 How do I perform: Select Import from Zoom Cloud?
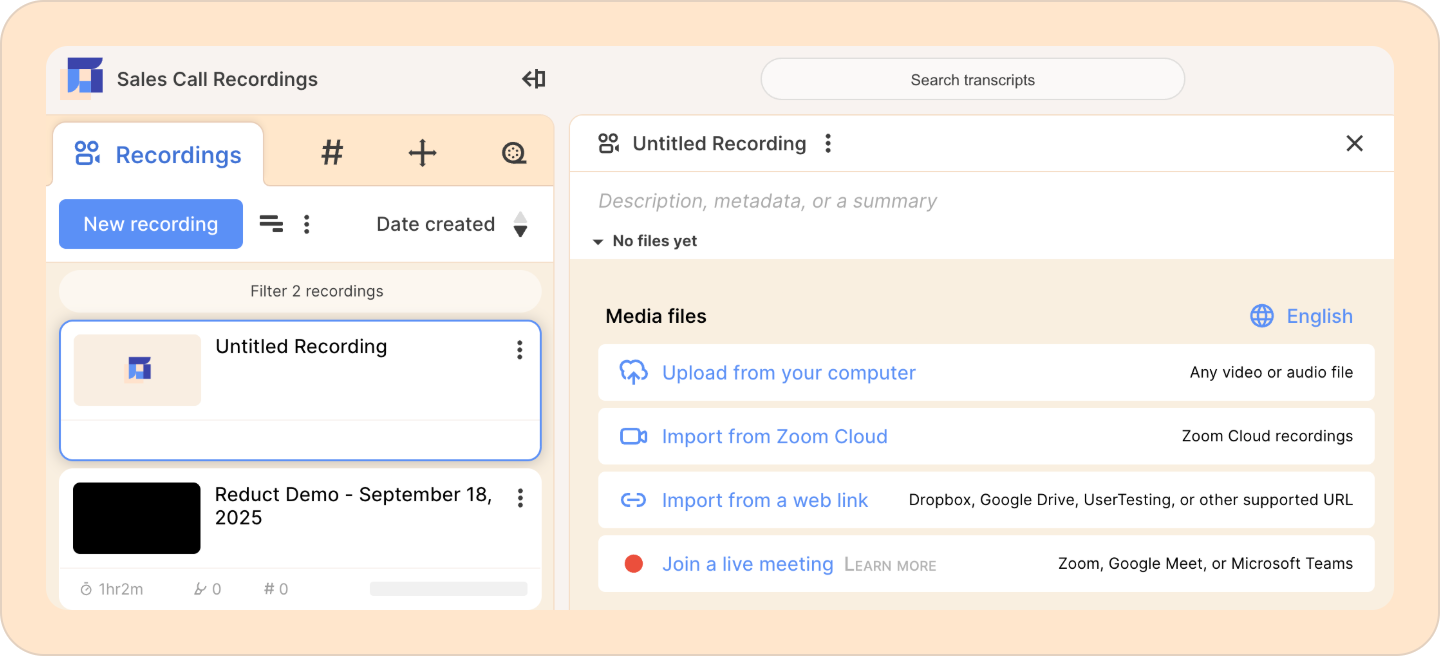point(986,437)
